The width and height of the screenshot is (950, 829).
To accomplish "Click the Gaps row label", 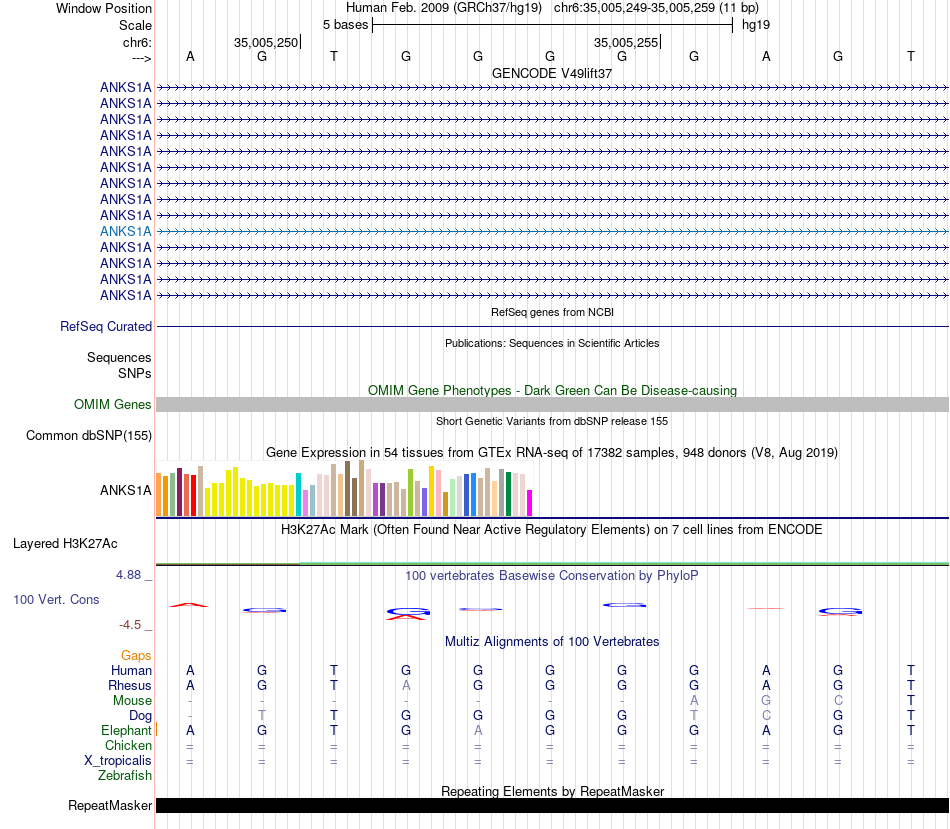I will (136, 655).
